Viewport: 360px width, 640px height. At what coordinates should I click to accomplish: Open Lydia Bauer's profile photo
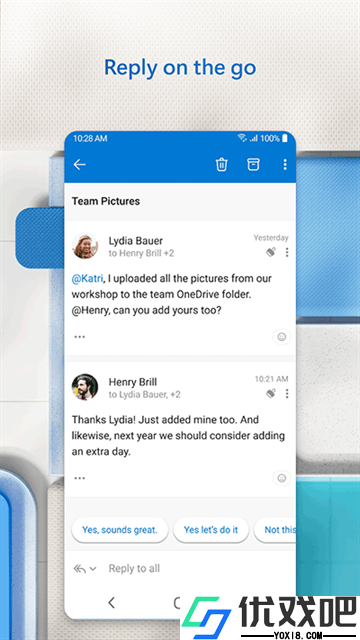(85, 246)
